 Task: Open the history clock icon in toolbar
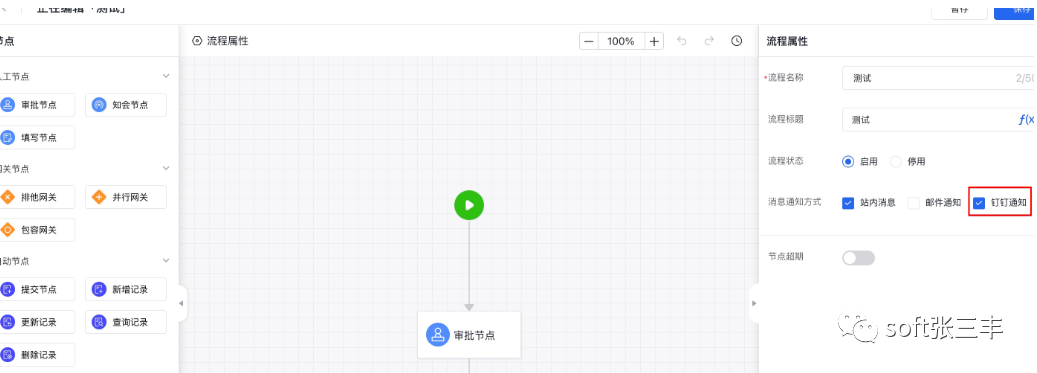[736, 41]
